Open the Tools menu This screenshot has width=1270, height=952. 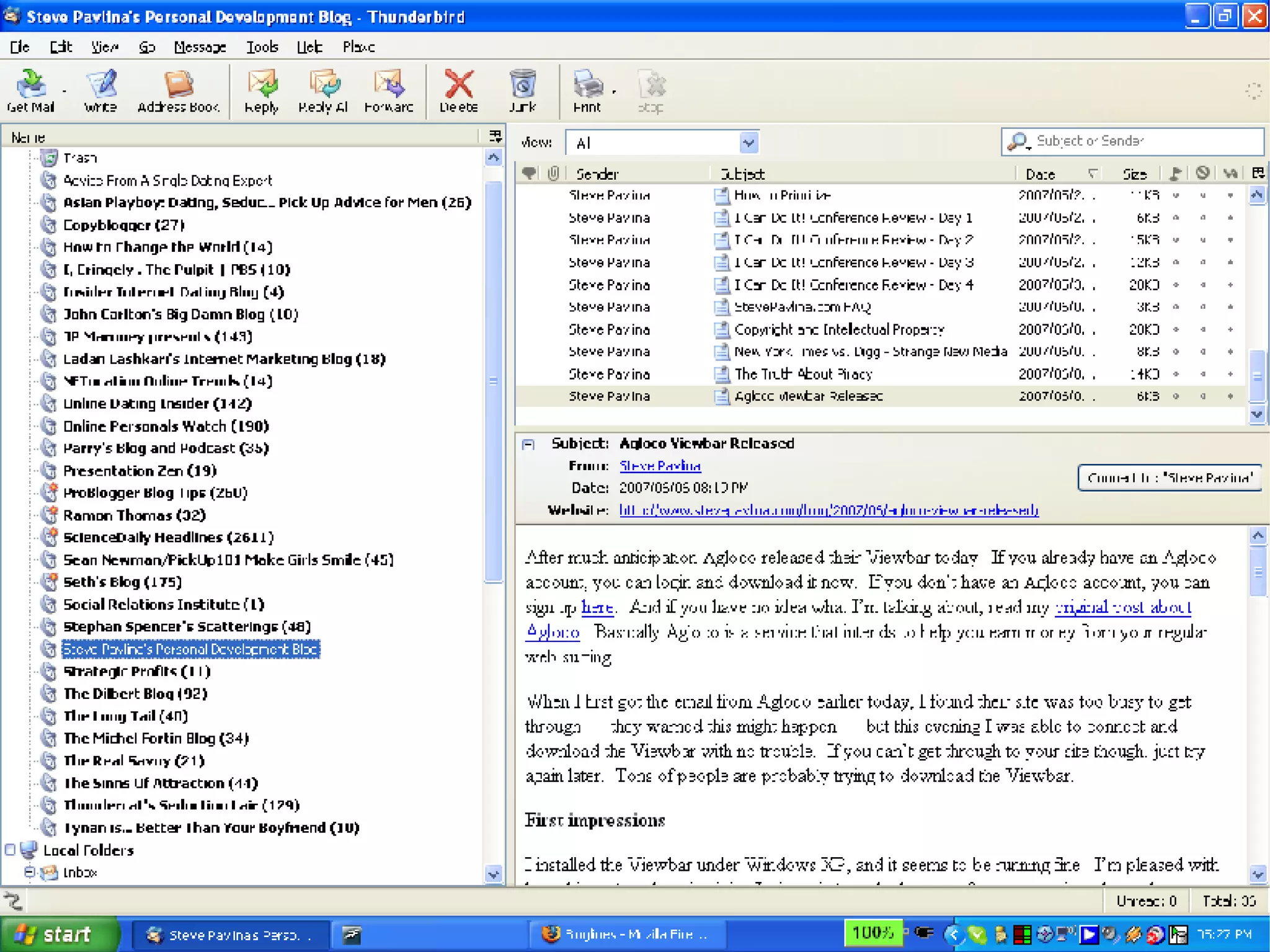pyautogui.click(x=262, y=47)
